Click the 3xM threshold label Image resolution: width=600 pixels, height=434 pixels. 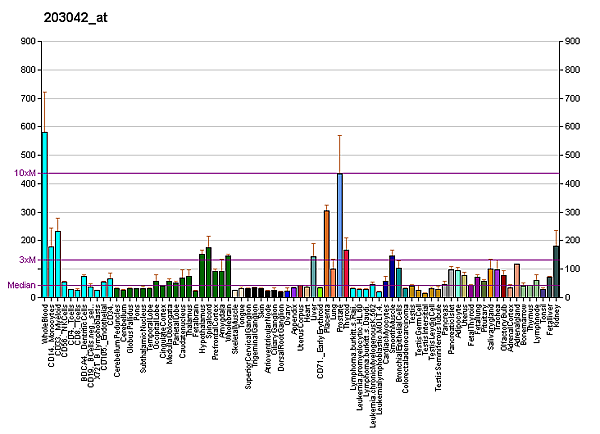[27, 260]
